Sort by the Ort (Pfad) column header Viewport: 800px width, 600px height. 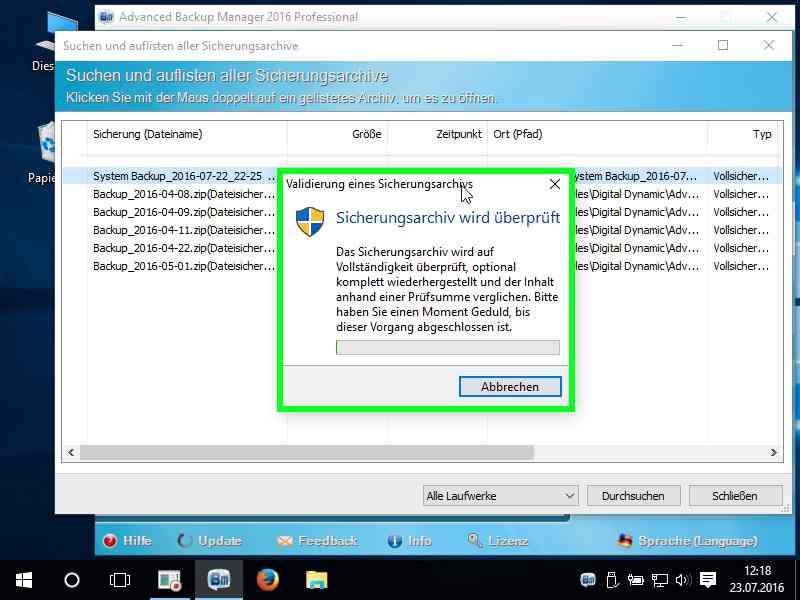click(597, 134)
